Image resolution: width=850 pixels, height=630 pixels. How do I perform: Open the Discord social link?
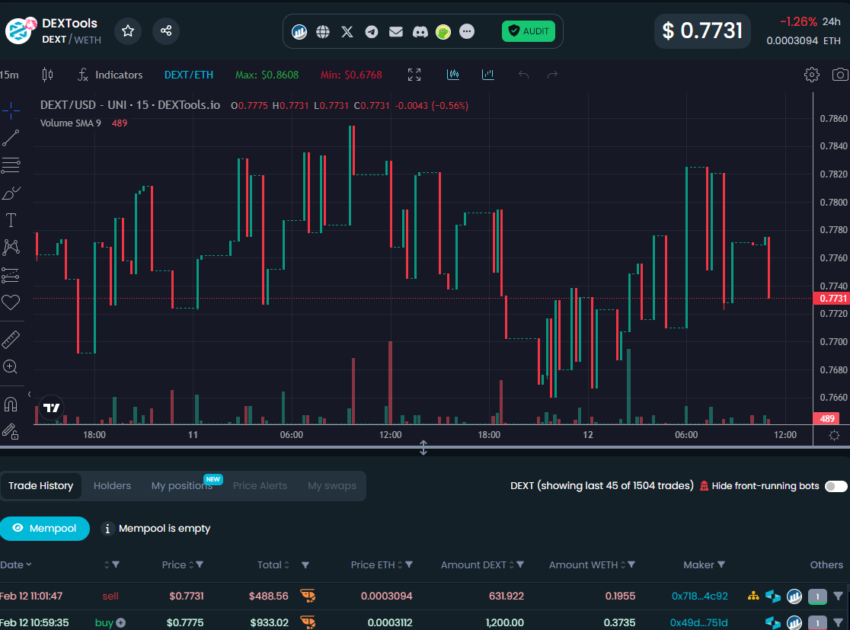coord(420,31)
